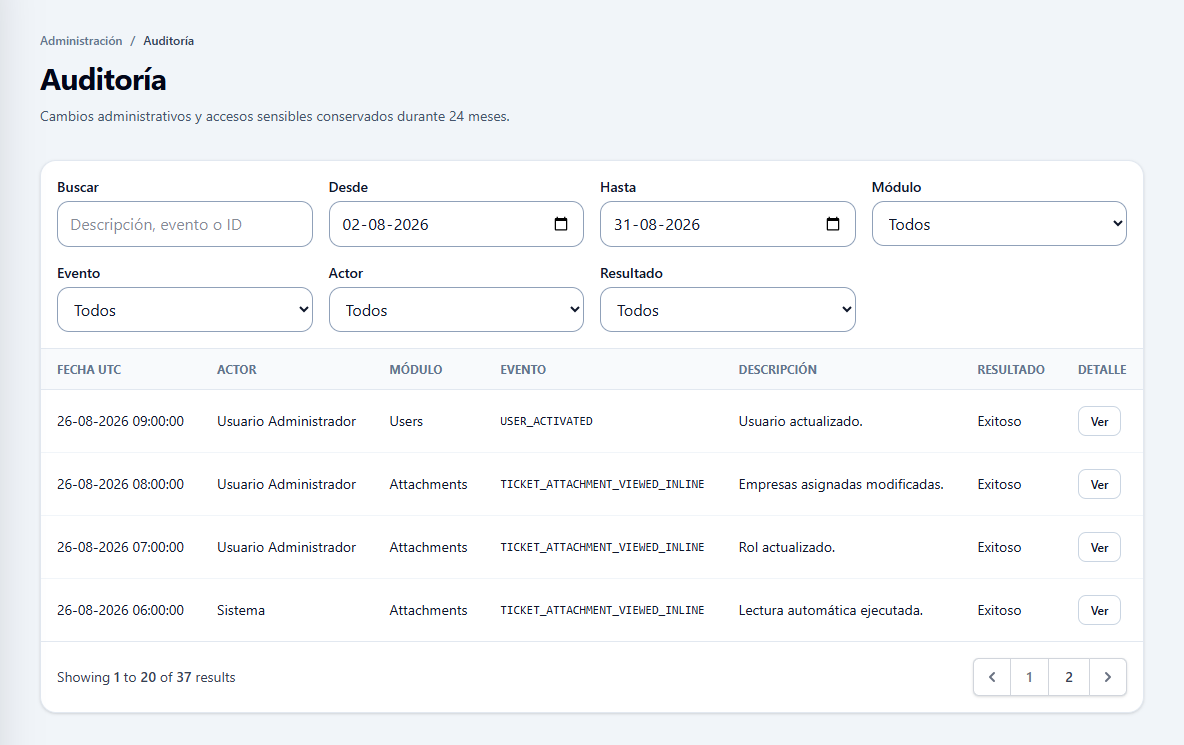Click the DETALLE column header
The image size is (1184, 745).
pos(1102,370)
